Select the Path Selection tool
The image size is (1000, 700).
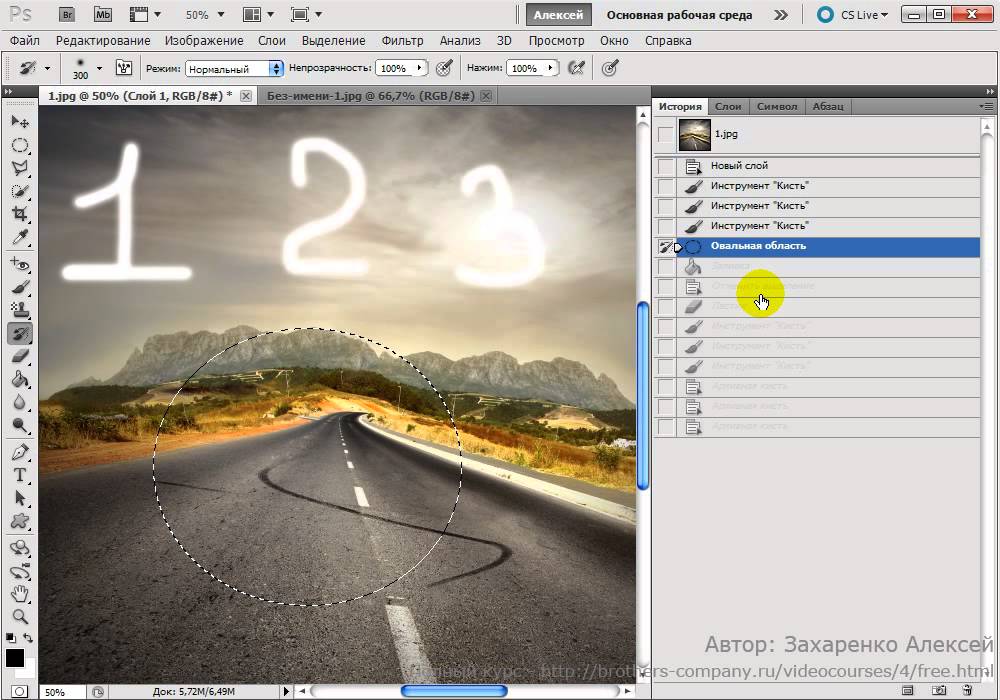tap(20, 499)
